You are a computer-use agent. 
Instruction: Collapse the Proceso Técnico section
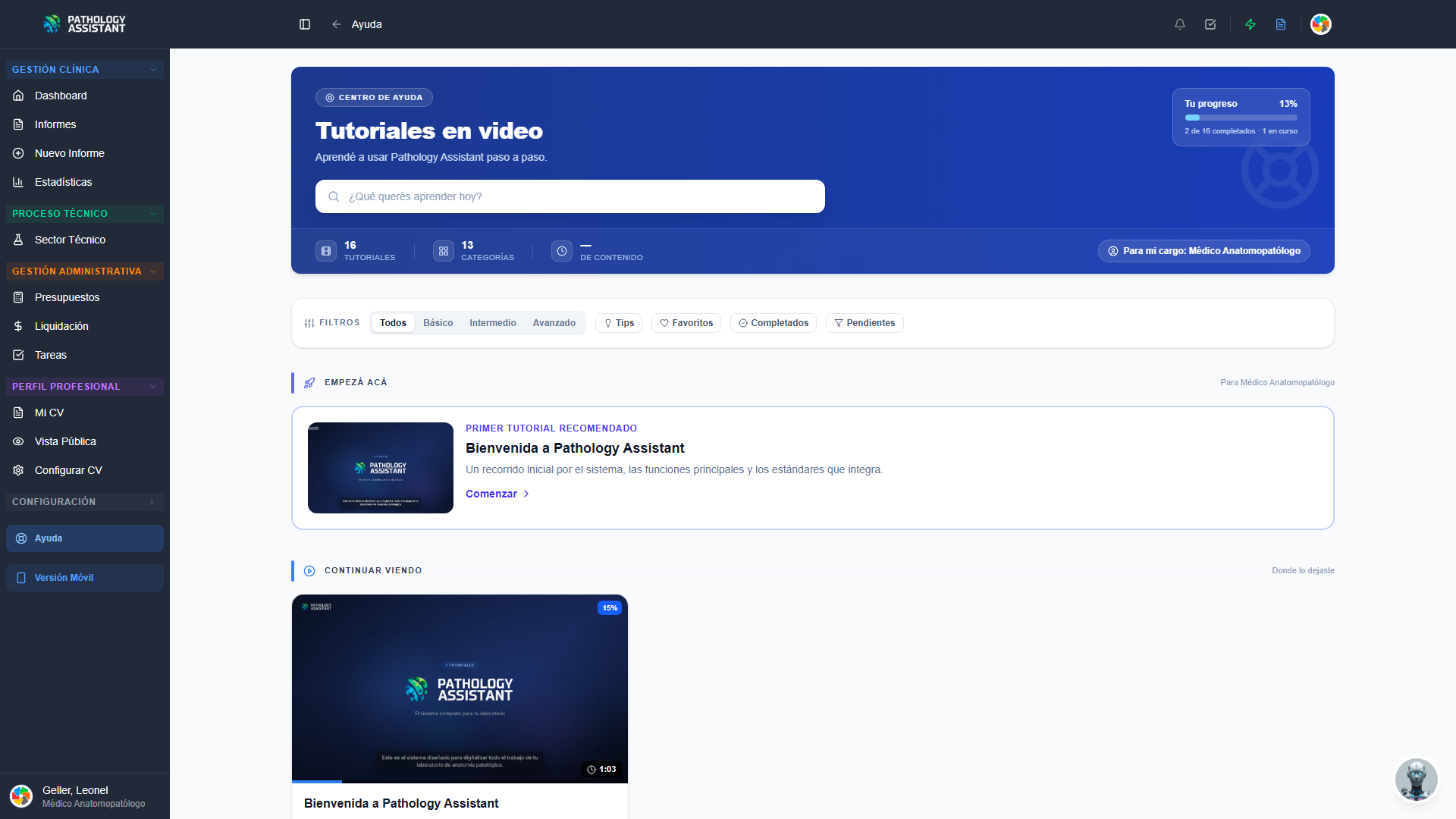(x=85, y=214)
